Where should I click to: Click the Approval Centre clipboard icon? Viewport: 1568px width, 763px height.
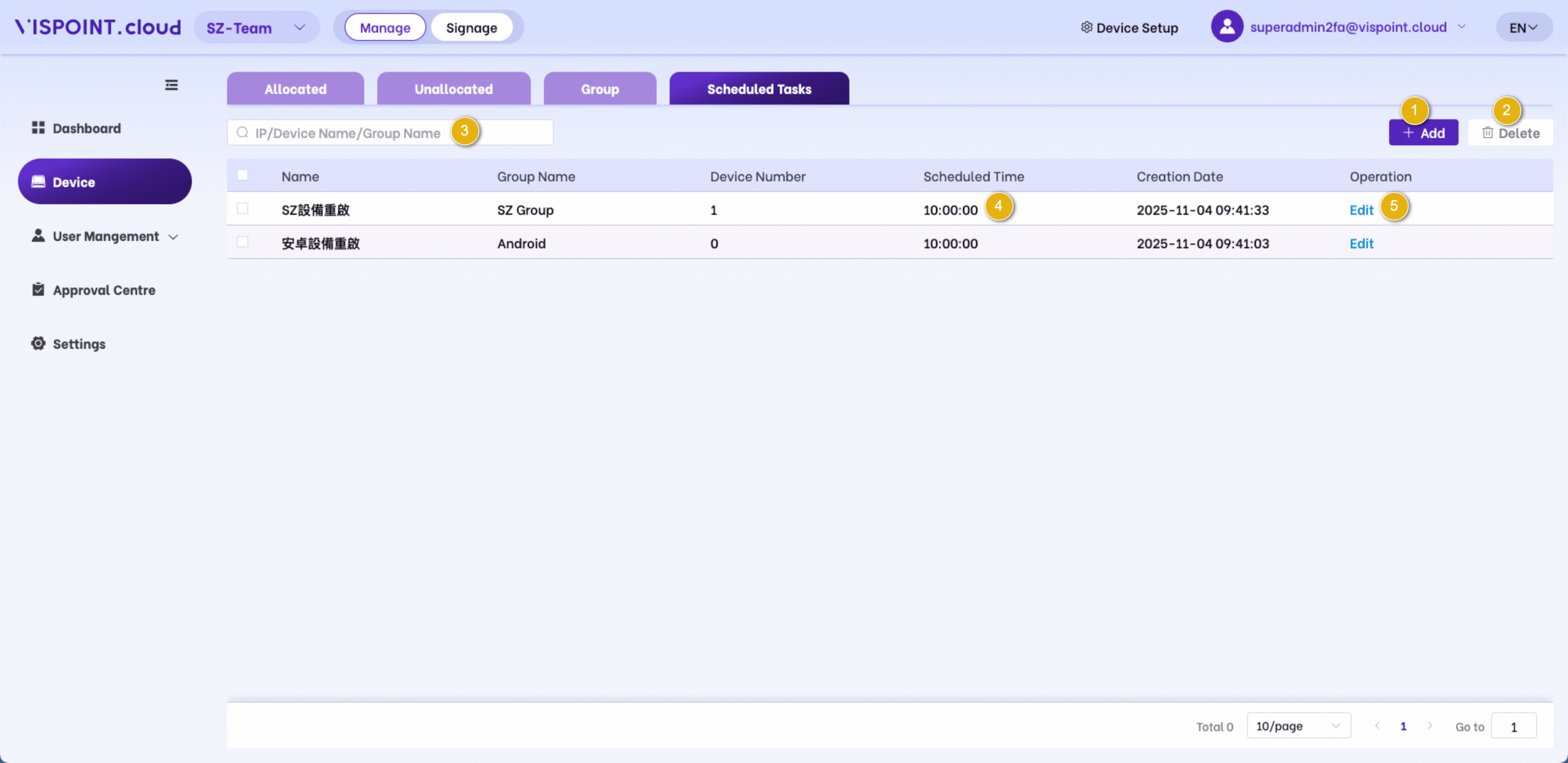(38, 289)
